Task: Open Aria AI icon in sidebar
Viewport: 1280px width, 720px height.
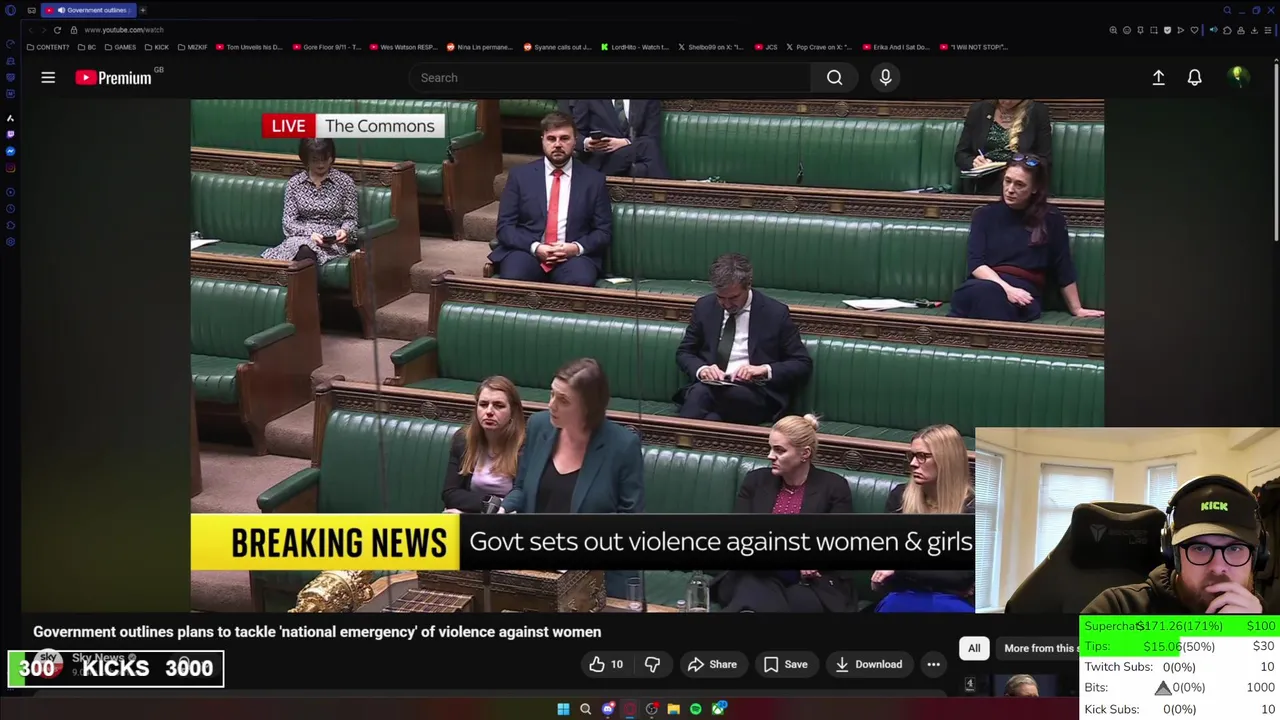Action: 10,119
